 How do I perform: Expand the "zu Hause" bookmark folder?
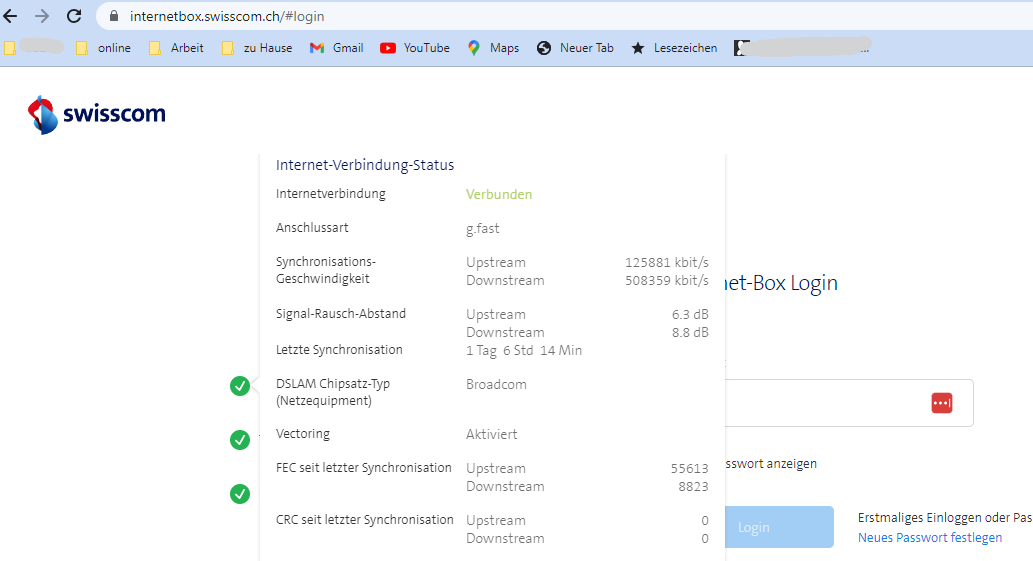[x=257, y=48]
